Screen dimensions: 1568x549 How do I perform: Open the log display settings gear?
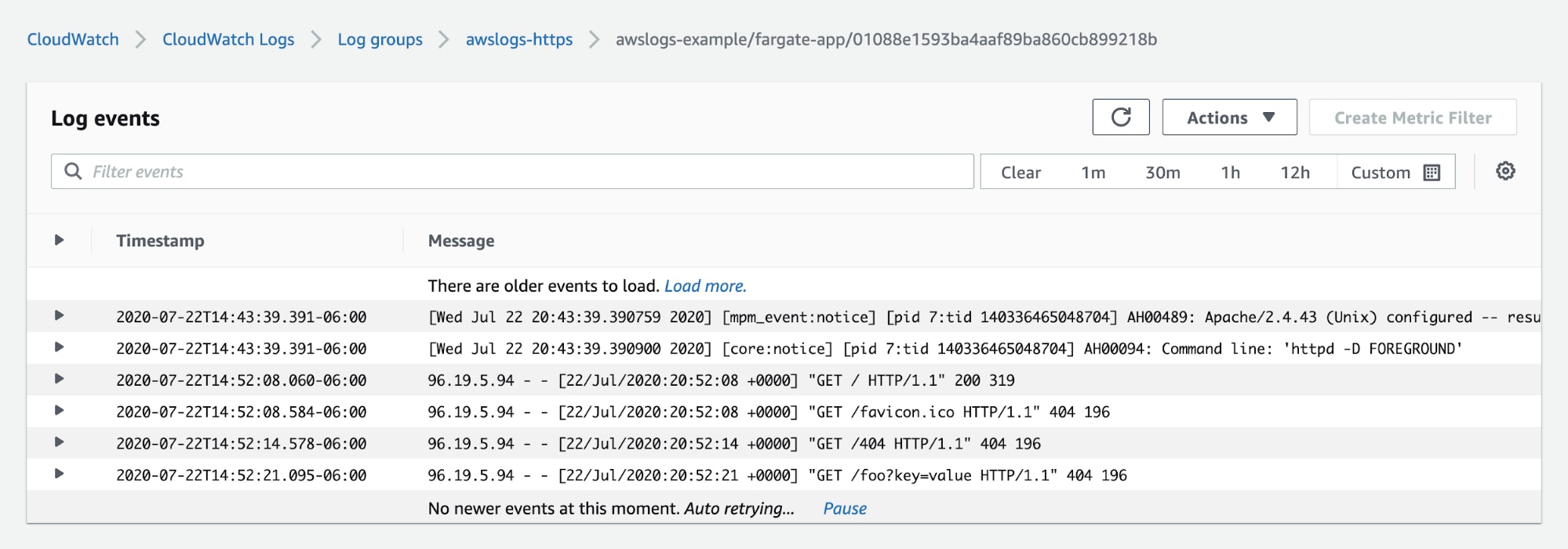point(1505,171)
